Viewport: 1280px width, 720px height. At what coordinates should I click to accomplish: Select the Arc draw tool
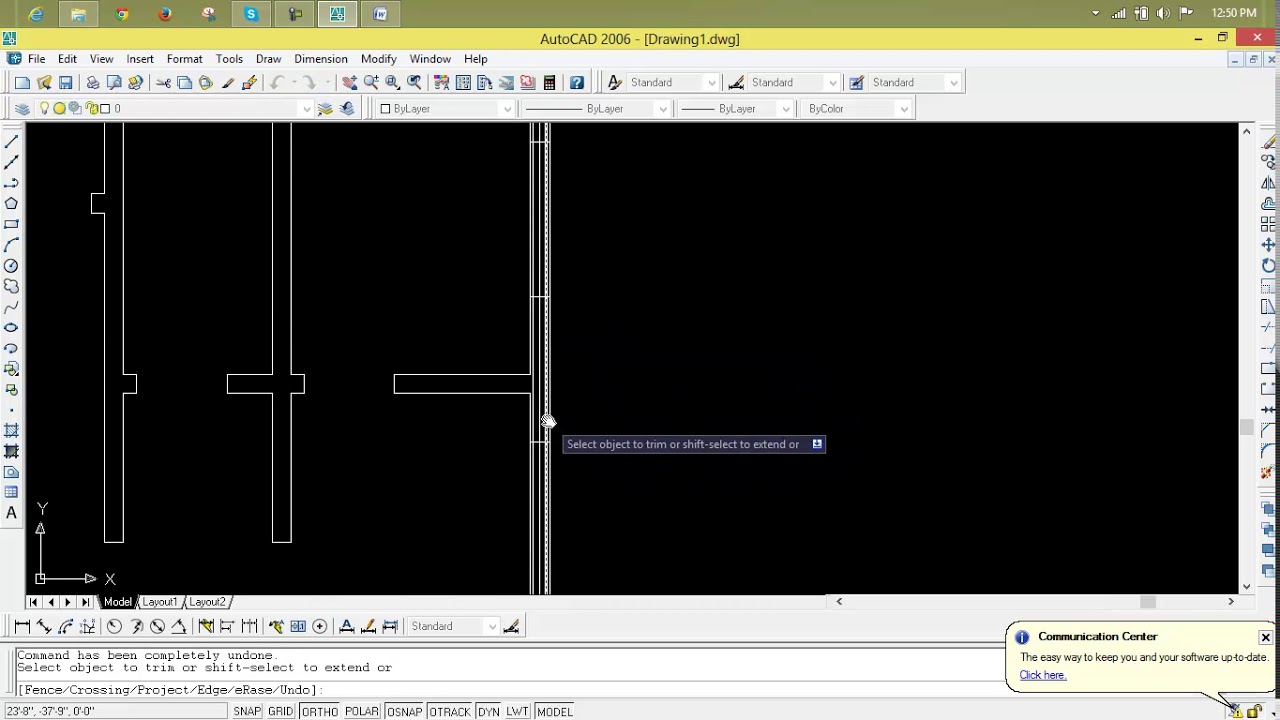click(x=11, y=245)
